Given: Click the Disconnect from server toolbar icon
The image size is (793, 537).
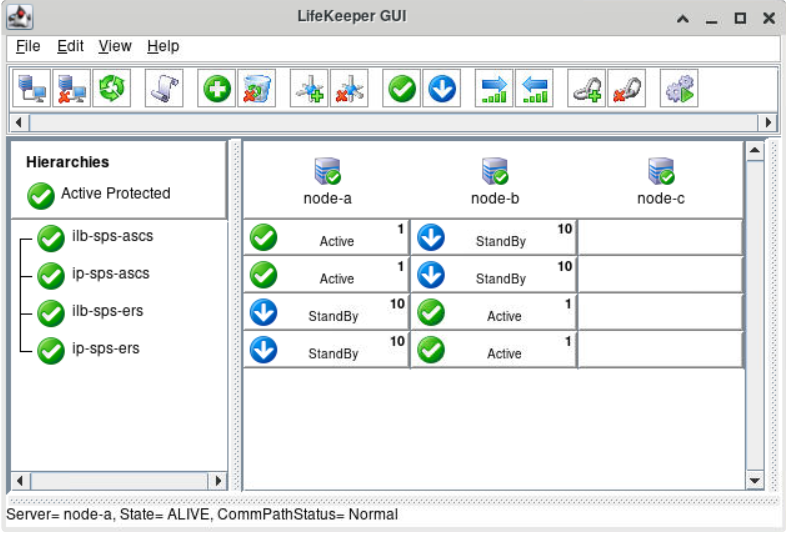Looking at the screenshot, I should pyautogui.click(x=71, y=88).
